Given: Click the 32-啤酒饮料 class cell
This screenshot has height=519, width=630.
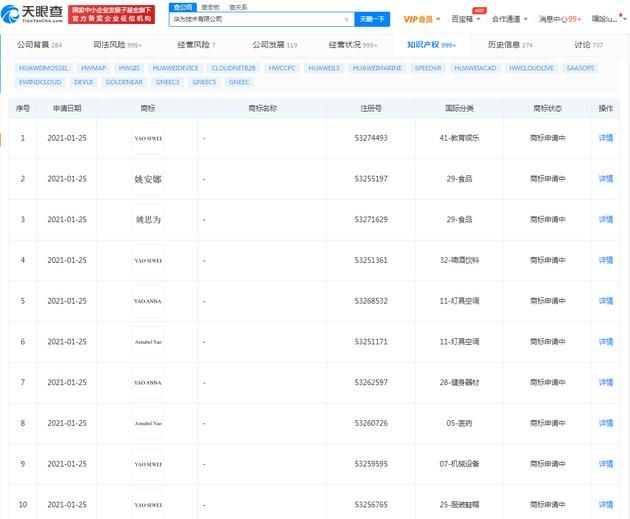Looking at the screenshot, I should (x=459, y=260).
